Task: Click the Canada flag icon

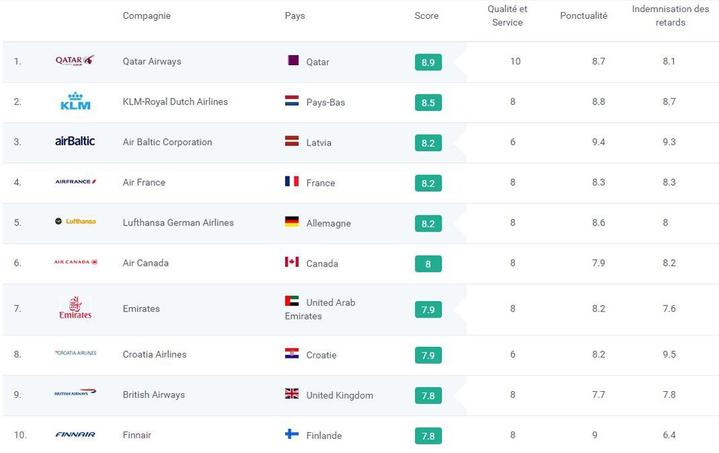Action: [292, 262]
